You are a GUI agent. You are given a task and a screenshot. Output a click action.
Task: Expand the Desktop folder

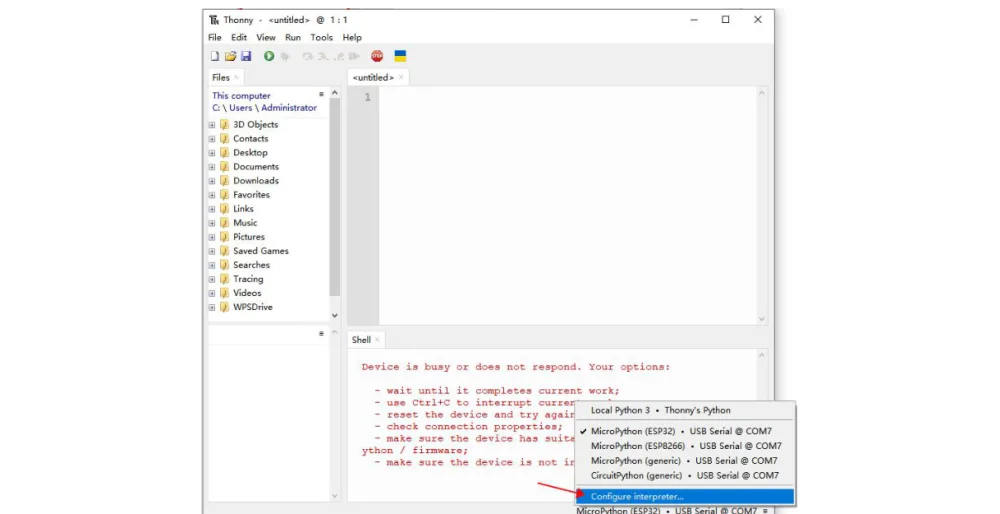click(x=212, y=152)
